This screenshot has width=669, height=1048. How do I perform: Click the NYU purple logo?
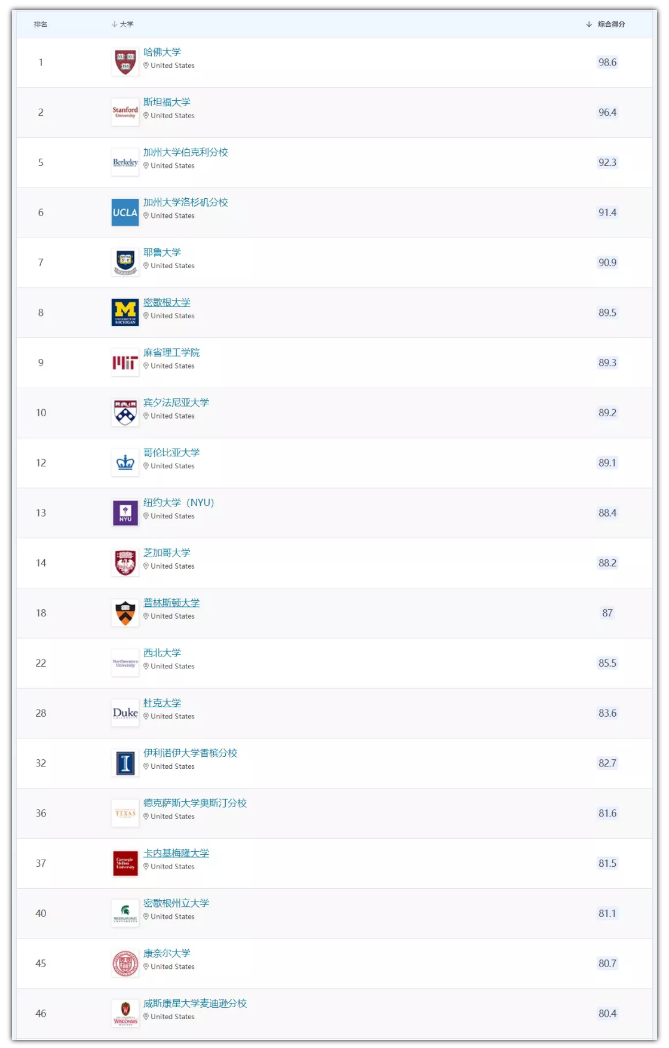tap(125, 513)
